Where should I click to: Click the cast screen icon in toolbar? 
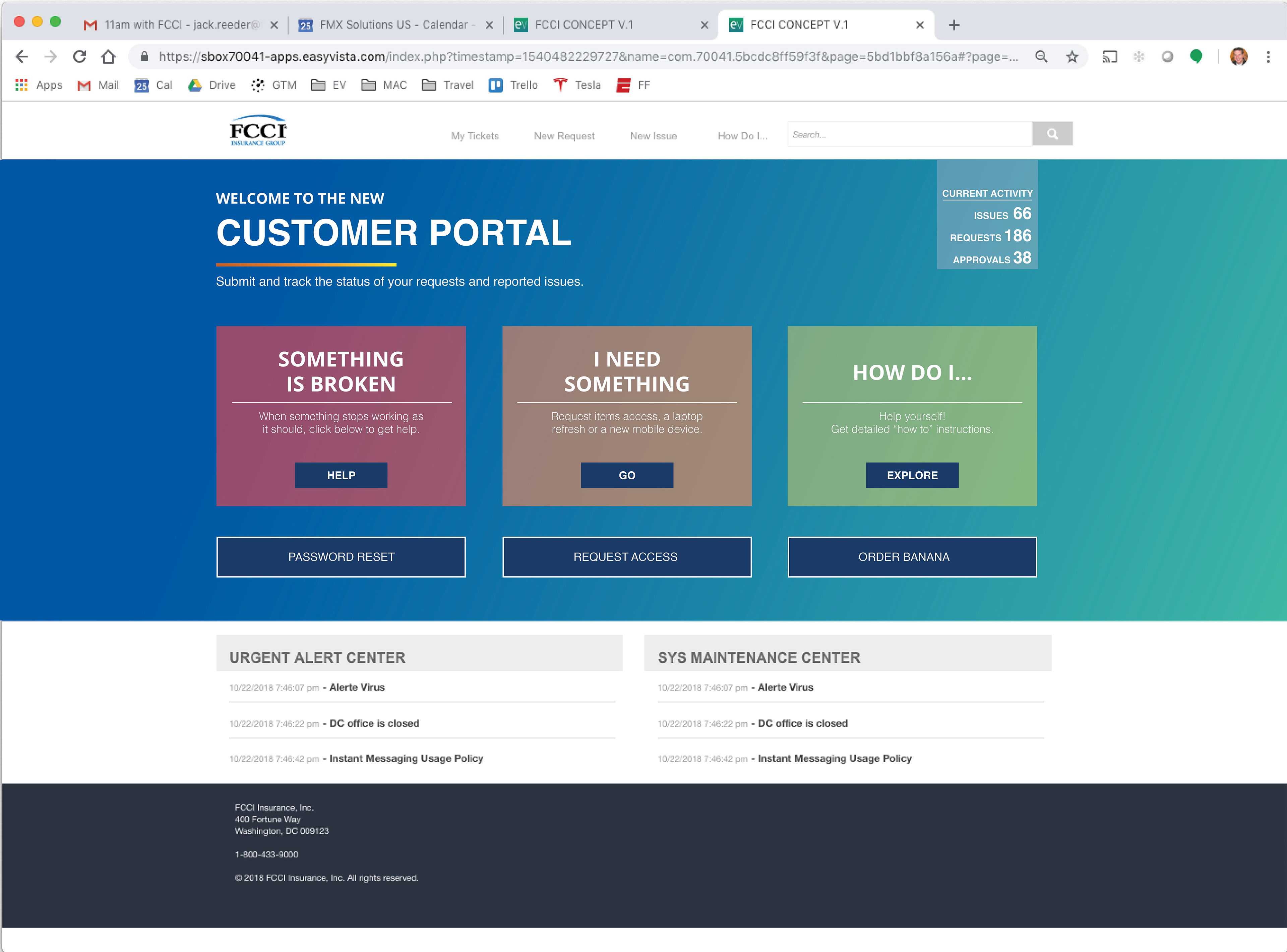[x=1109, y=56]
